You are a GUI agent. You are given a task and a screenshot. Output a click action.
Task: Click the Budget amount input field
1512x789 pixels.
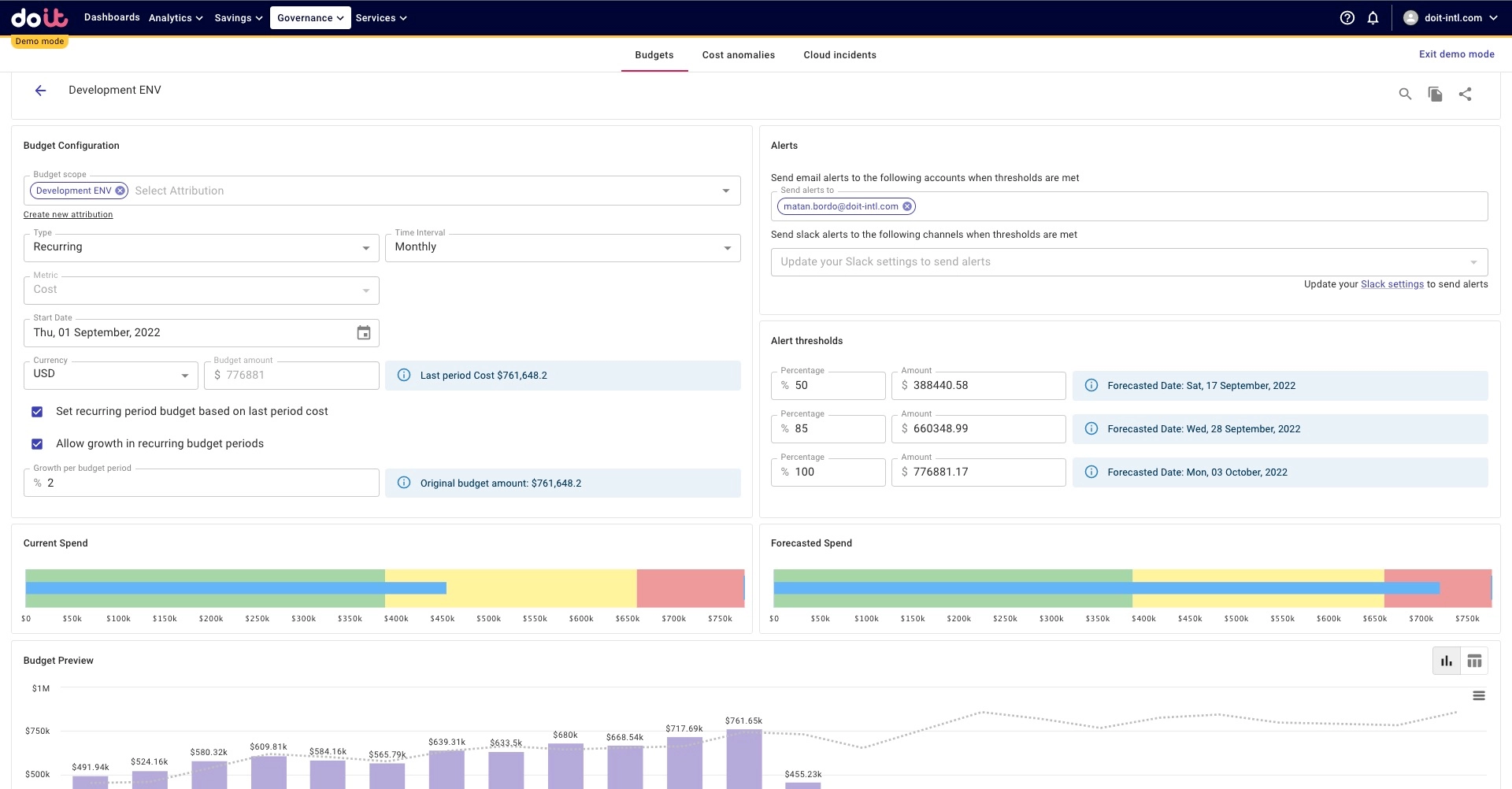[x=292, y=376]
